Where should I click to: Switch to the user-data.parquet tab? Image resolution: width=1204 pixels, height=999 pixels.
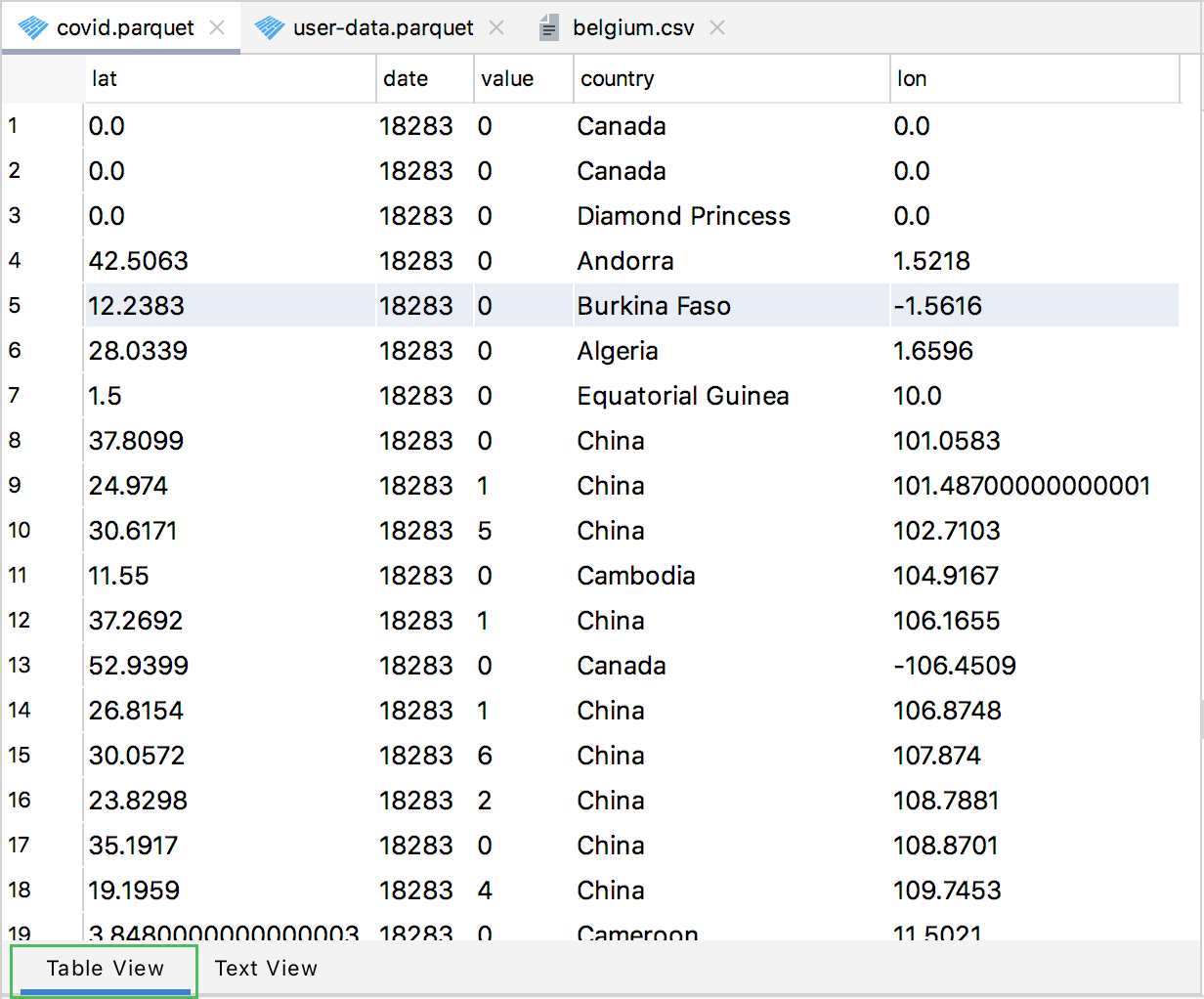[381, 27]
